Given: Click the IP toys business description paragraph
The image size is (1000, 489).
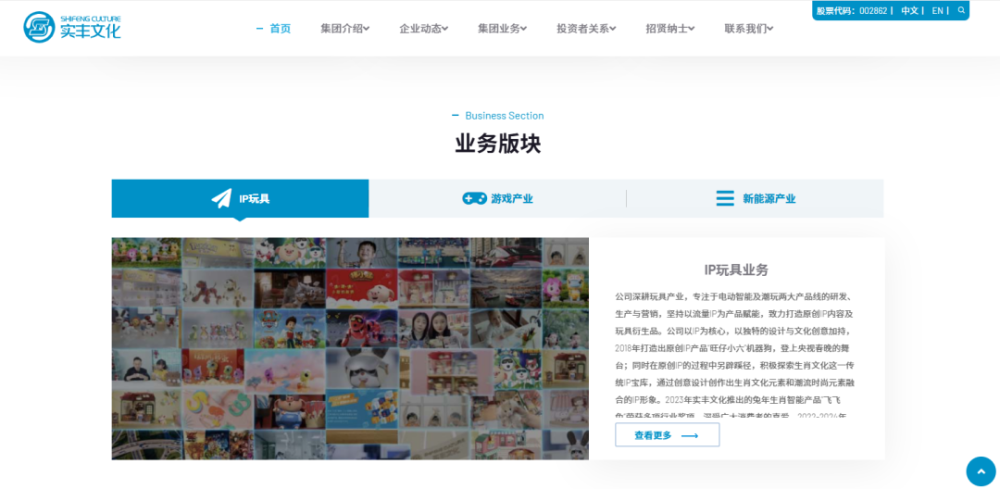Looking at the screenshot, I should point(733,354).
